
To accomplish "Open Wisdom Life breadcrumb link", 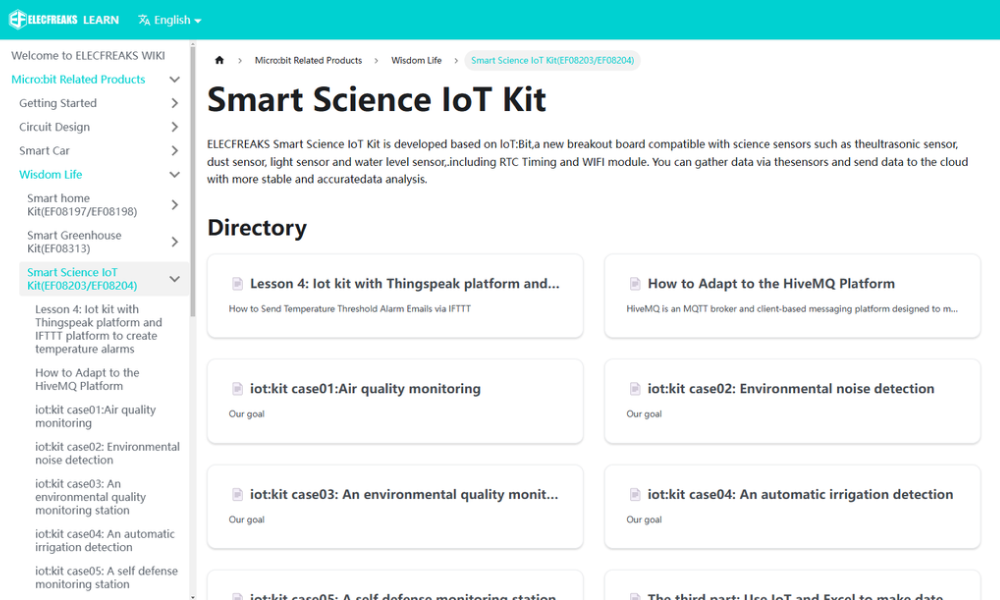I will point(416,60).
